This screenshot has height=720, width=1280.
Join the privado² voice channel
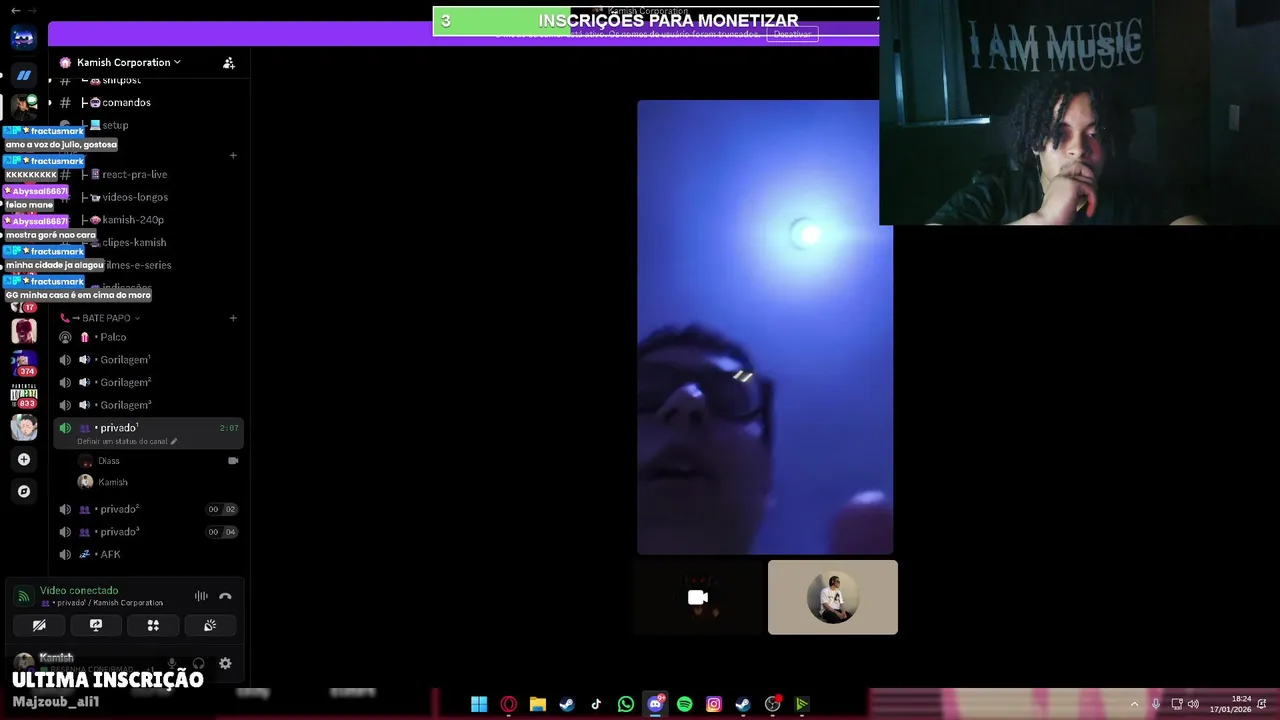[x=146, y=509]
